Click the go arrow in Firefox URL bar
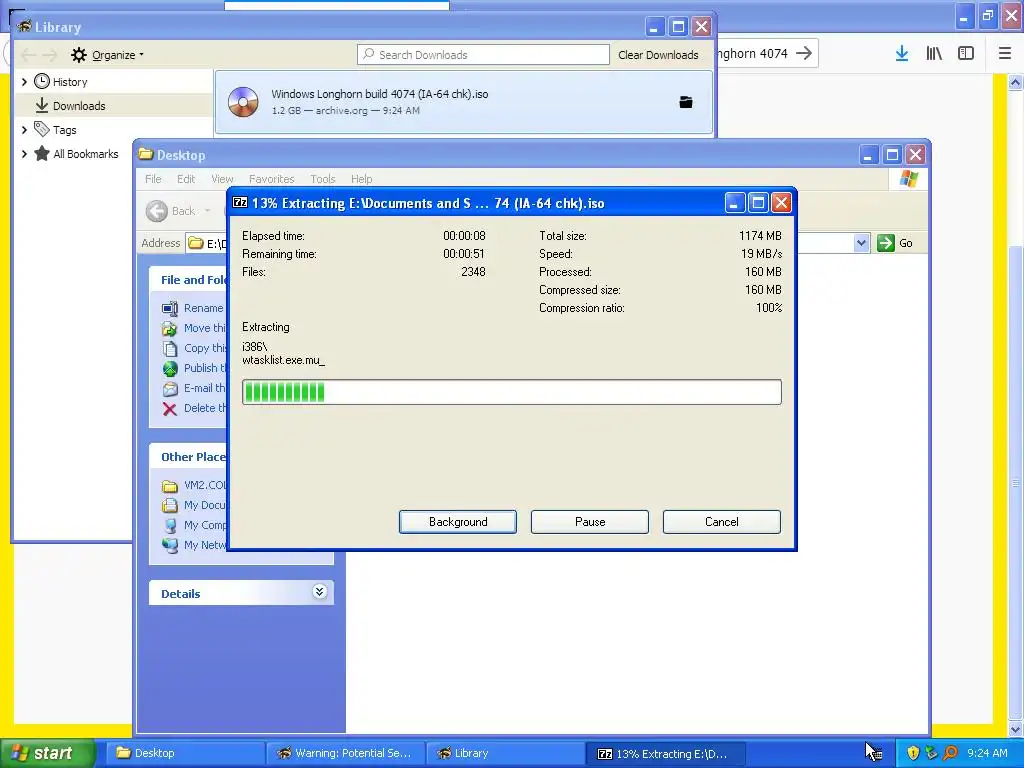Viewport: 1024px width, 768px height. click(x=804, y=53)
